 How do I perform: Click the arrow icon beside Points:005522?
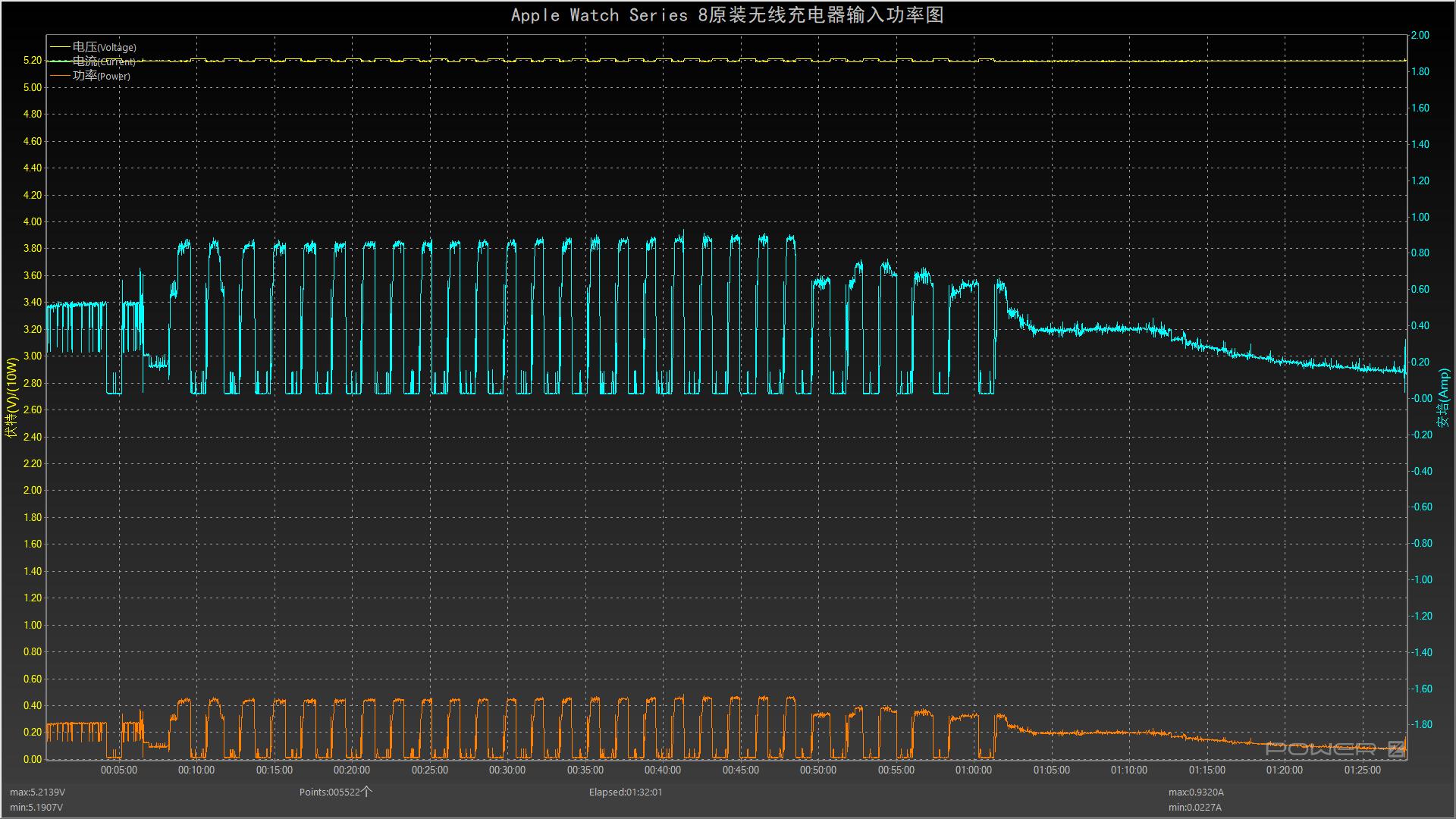tap(367, 792)
